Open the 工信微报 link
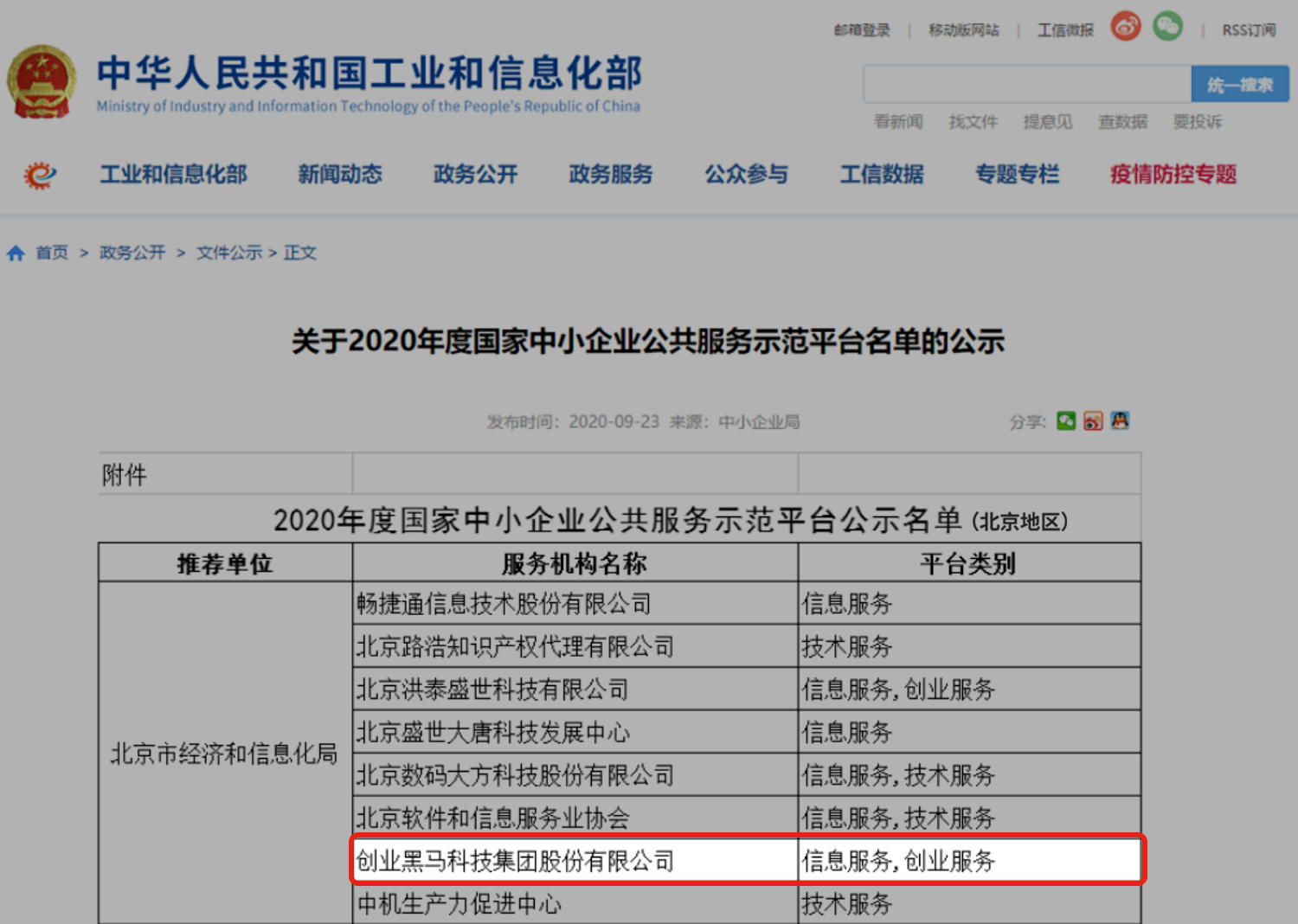1298x924 pixels. [x=1065, y=30]
